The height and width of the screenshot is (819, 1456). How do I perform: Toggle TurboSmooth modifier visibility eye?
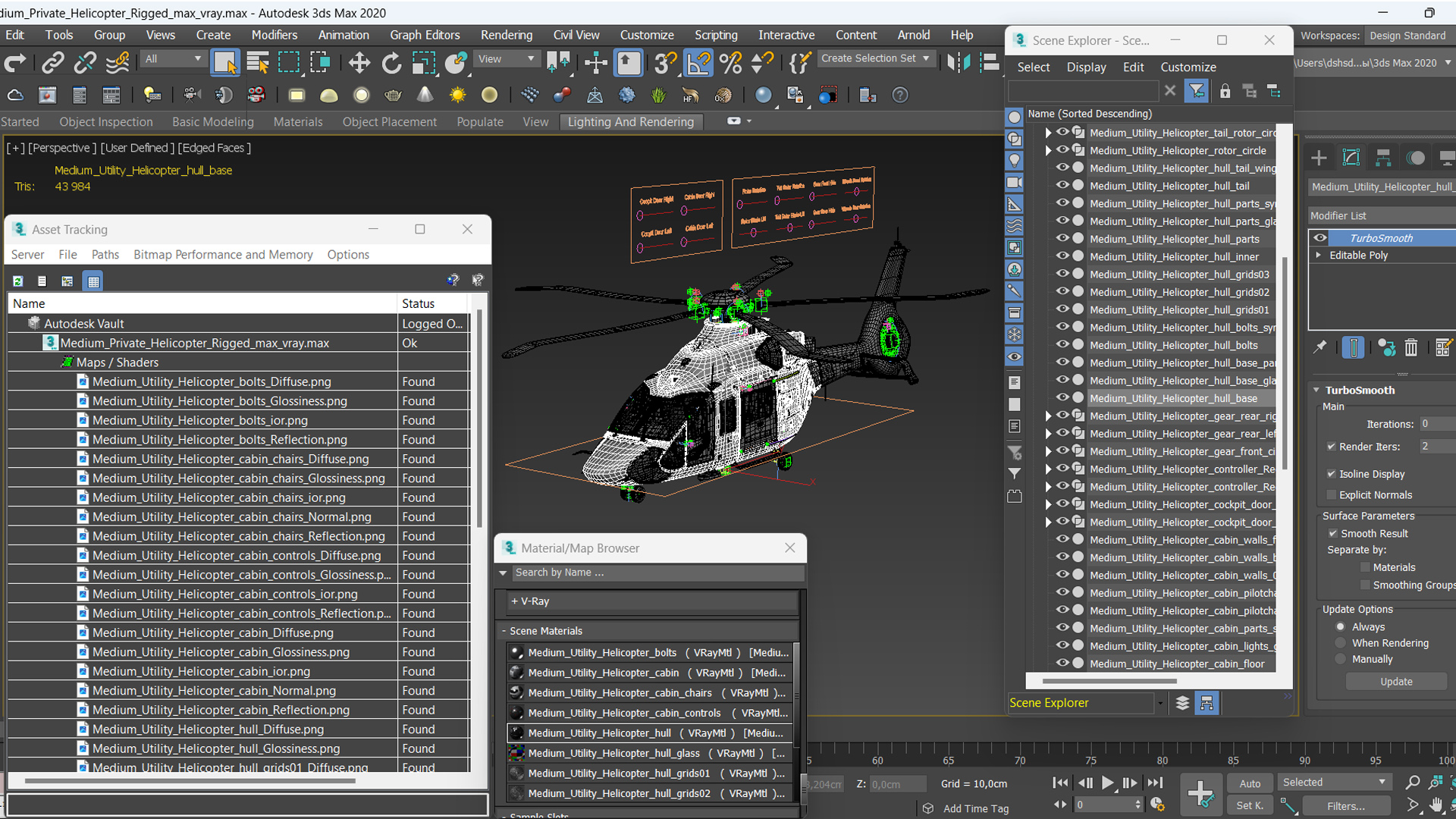tap(1320, 237)
